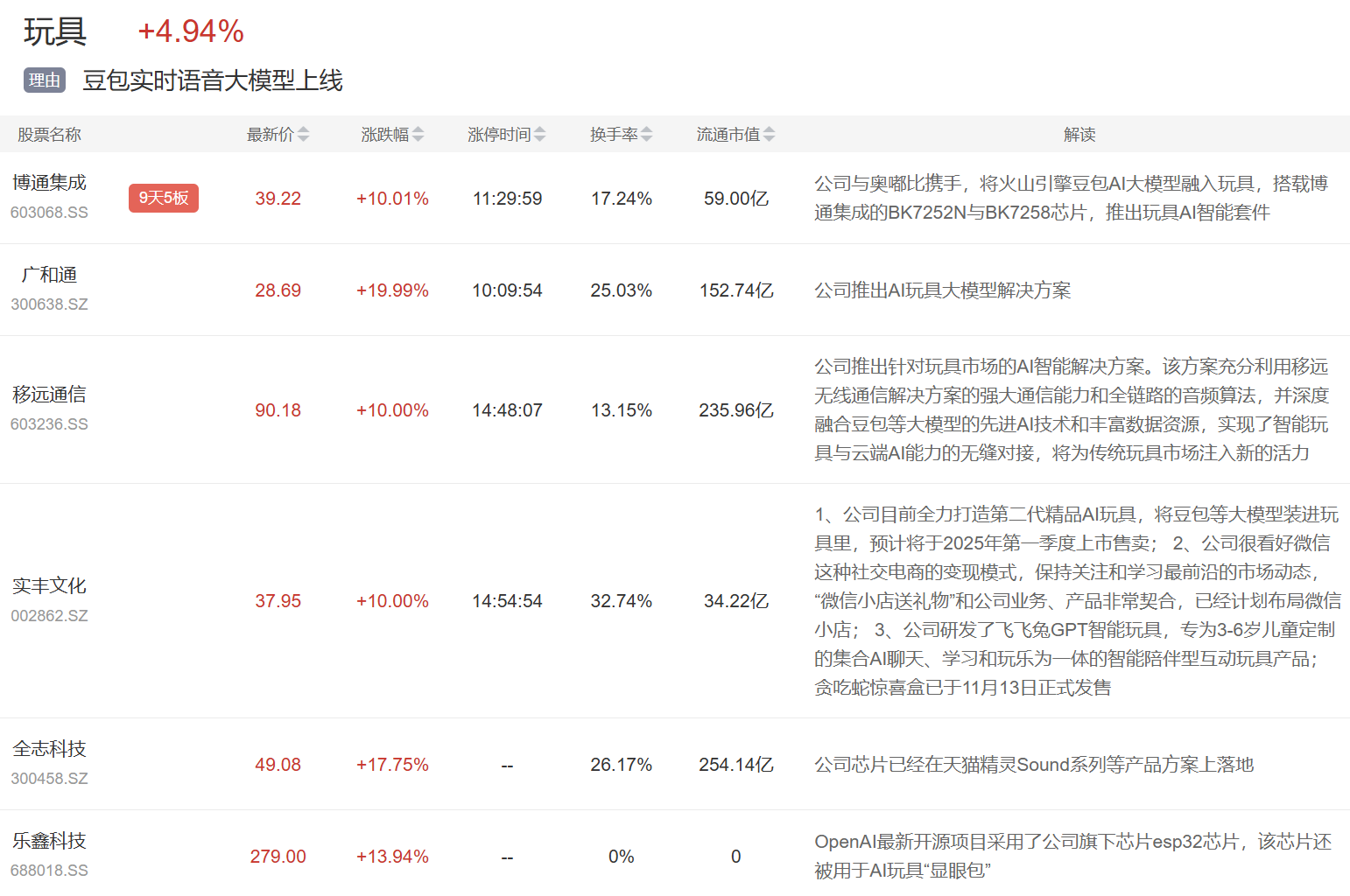Select 全志科技 stock name
The image size is (1350, 896).
(49, 749)
